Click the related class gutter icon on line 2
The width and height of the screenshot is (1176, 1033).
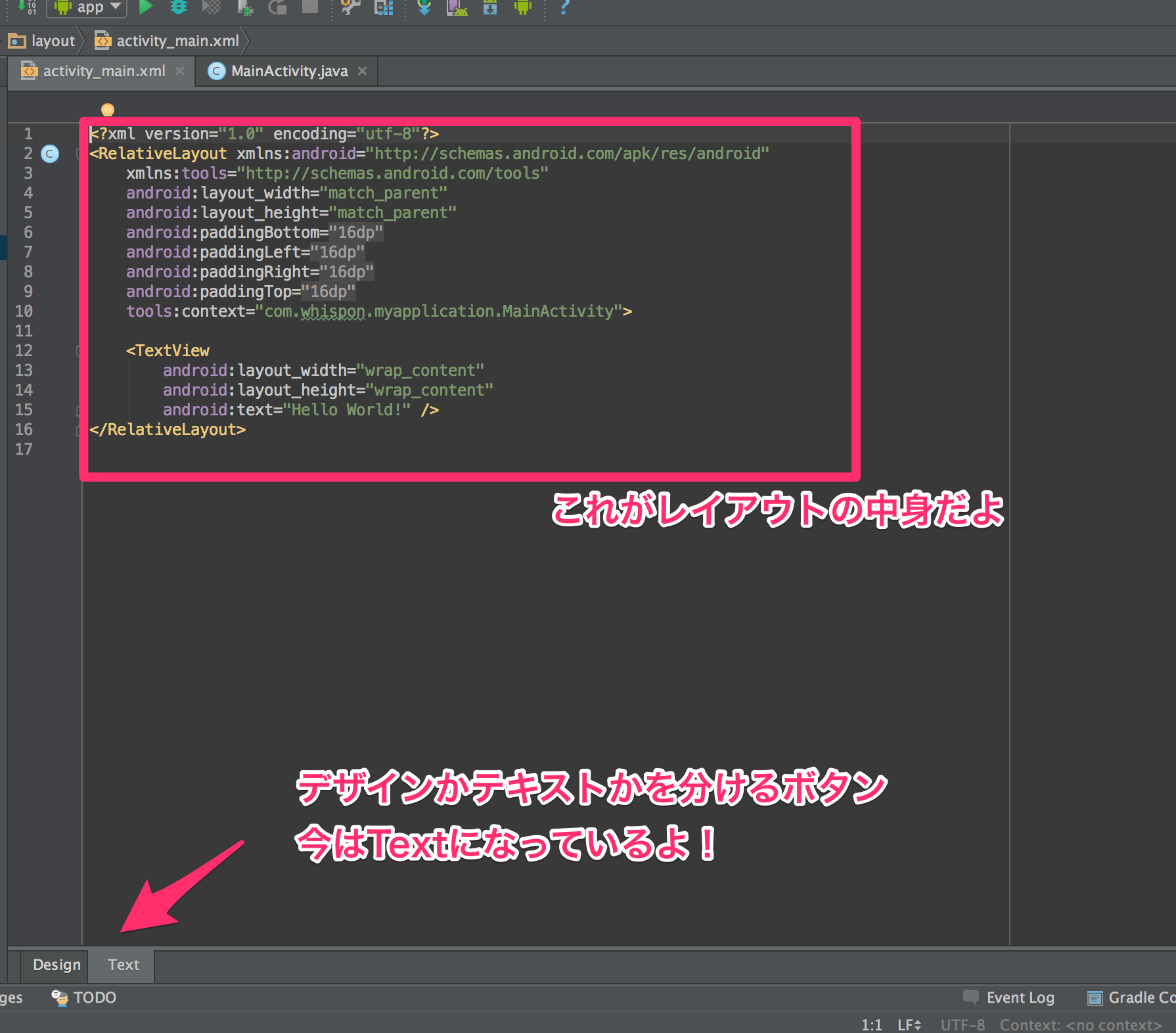[x=50, y=154]
